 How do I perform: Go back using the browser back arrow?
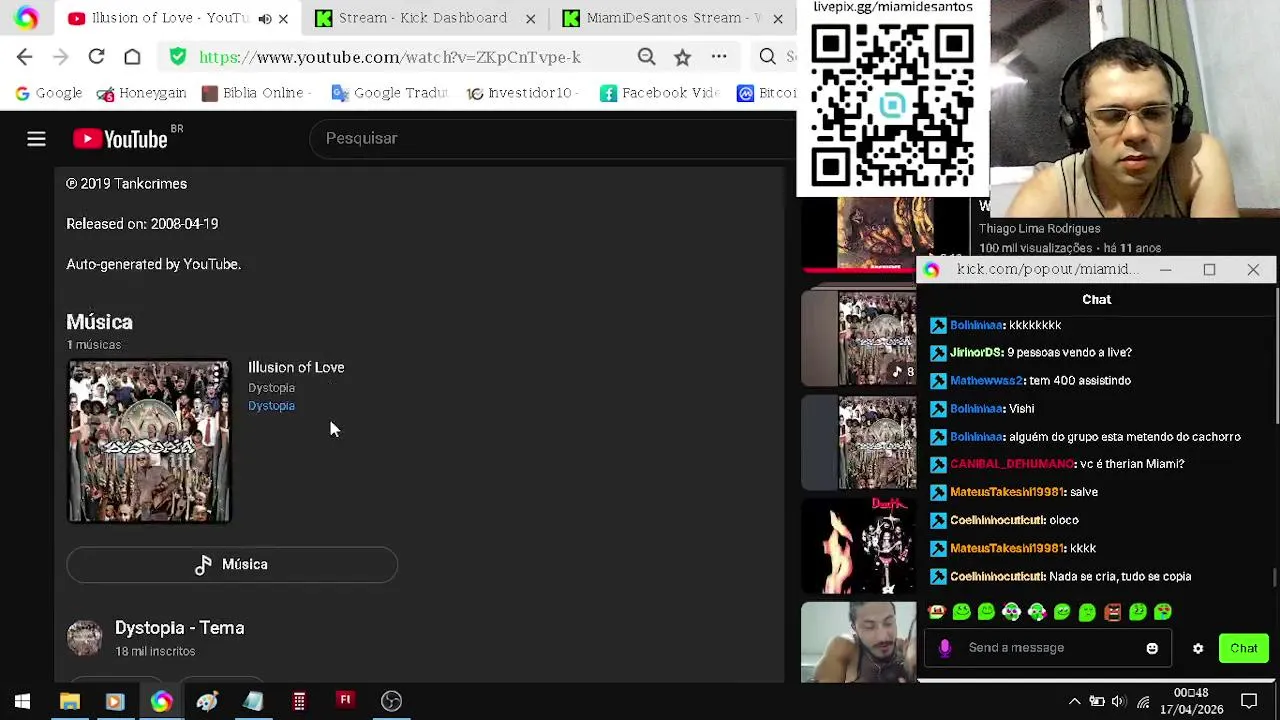pos(25,57)
